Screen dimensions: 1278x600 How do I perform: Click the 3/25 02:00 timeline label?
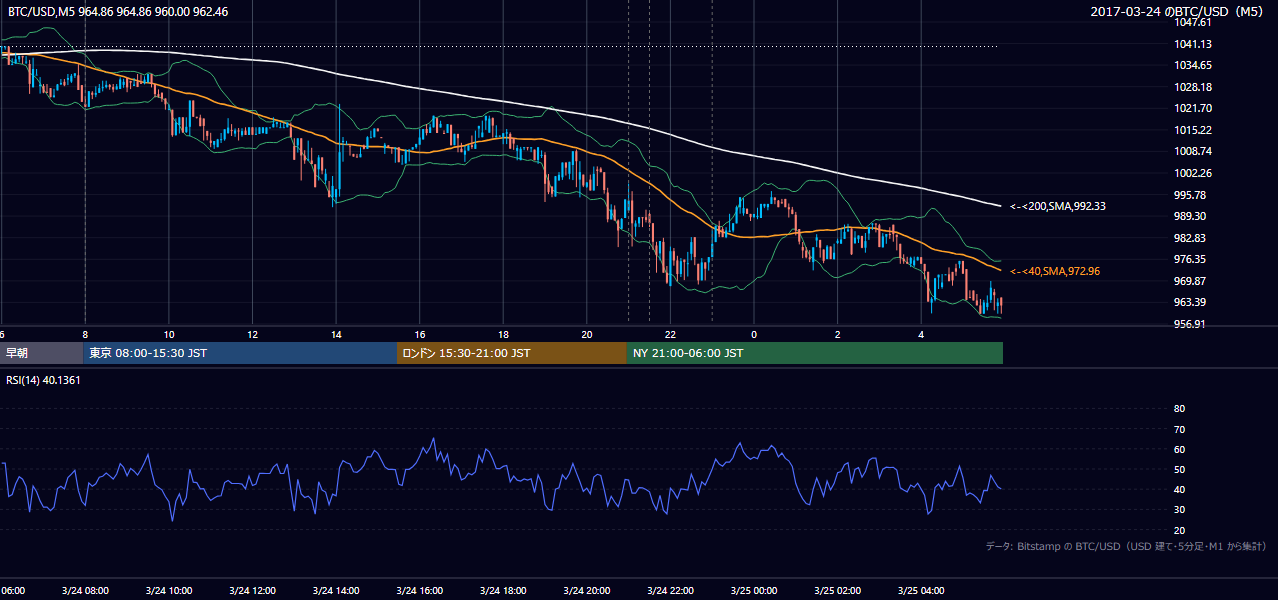836,590
